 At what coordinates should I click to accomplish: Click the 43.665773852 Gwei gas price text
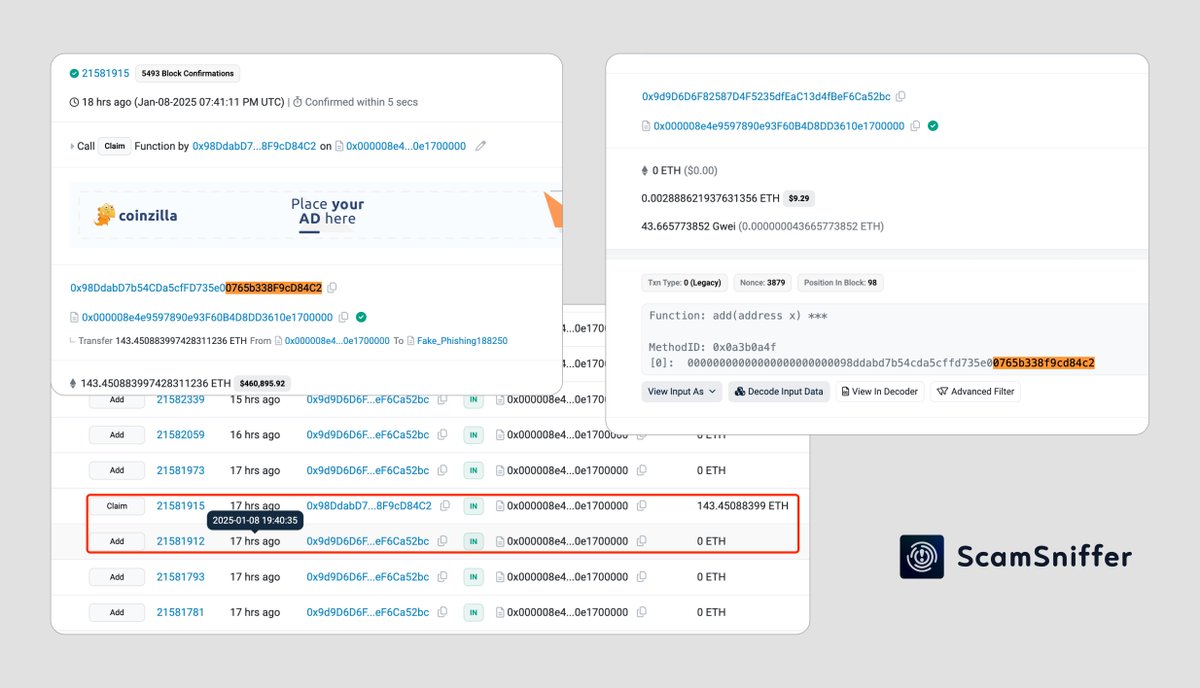pyautogui.click(x=688, y=227)
